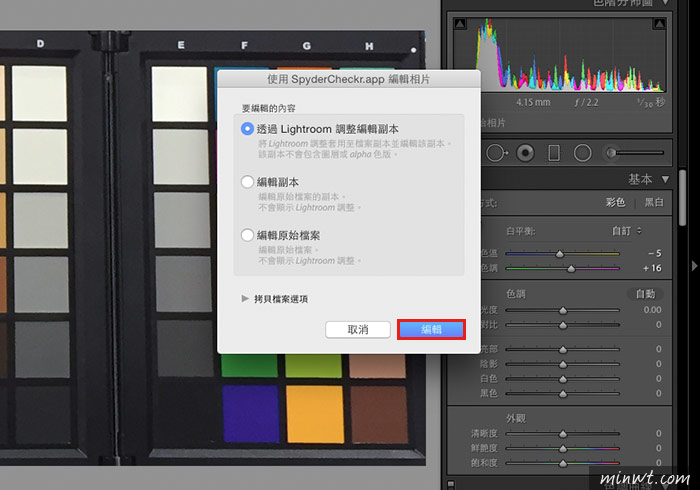Click the focal length reading 4.15 mm
The width and height of the screenshot is (700, 490).
coord(533,102)
